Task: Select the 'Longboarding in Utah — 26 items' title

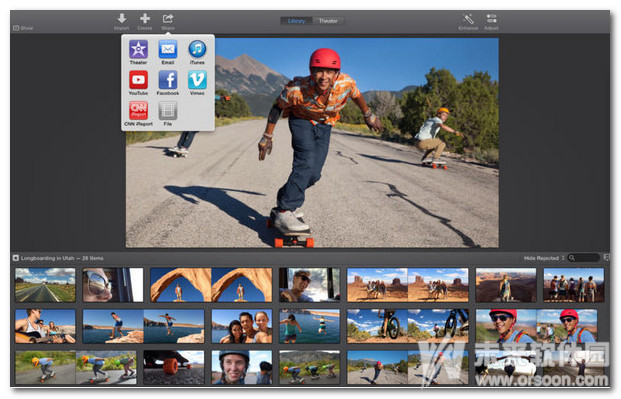Action: click(62, 258)
